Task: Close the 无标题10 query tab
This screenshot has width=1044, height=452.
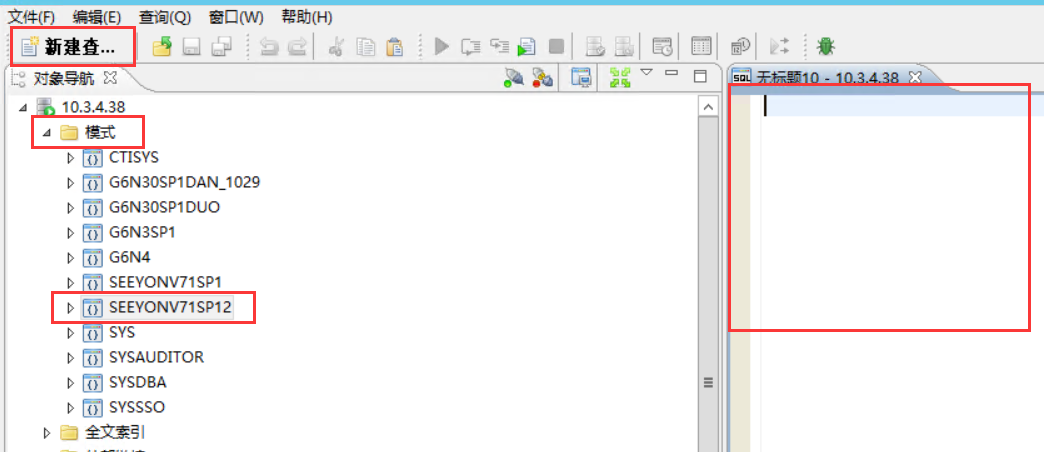Action: tap(915, 78)
